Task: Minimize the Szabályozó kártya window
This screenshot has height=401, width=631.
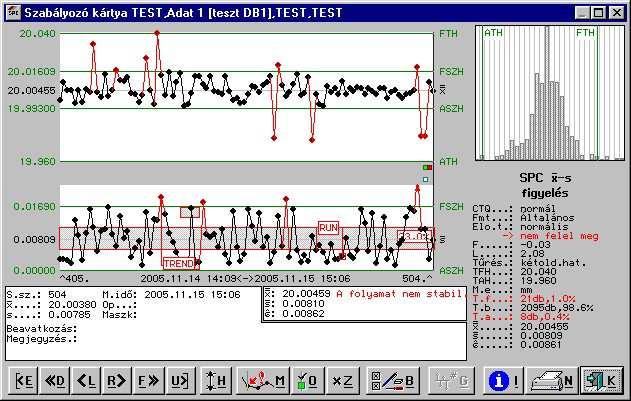Action: [x=582, y=13]
